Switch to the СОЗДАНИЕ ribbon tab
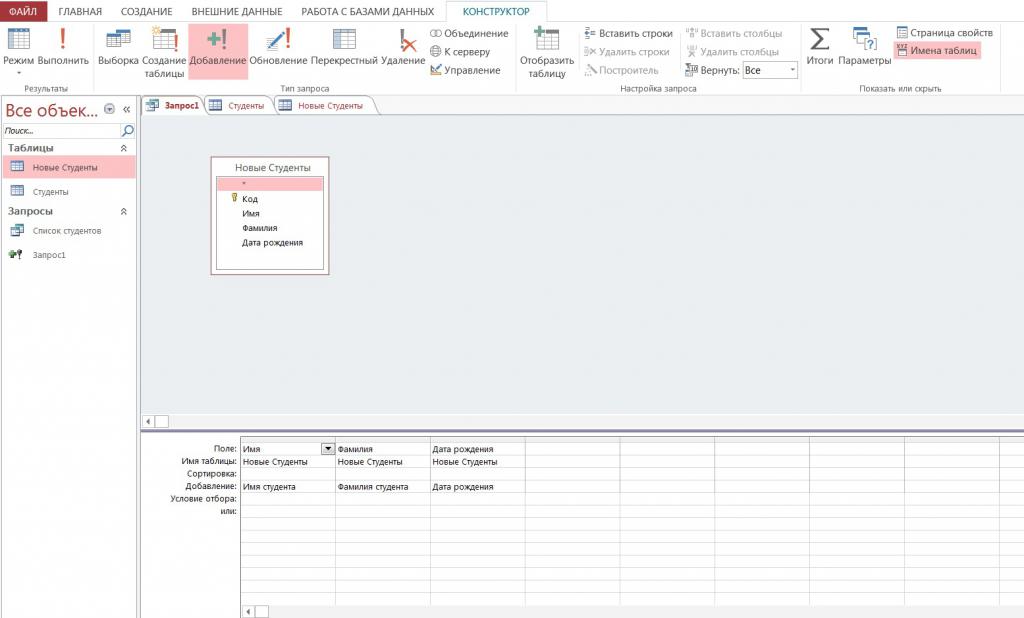The height and width of the screenshot is (618, 1024). [x=146, y=11]
